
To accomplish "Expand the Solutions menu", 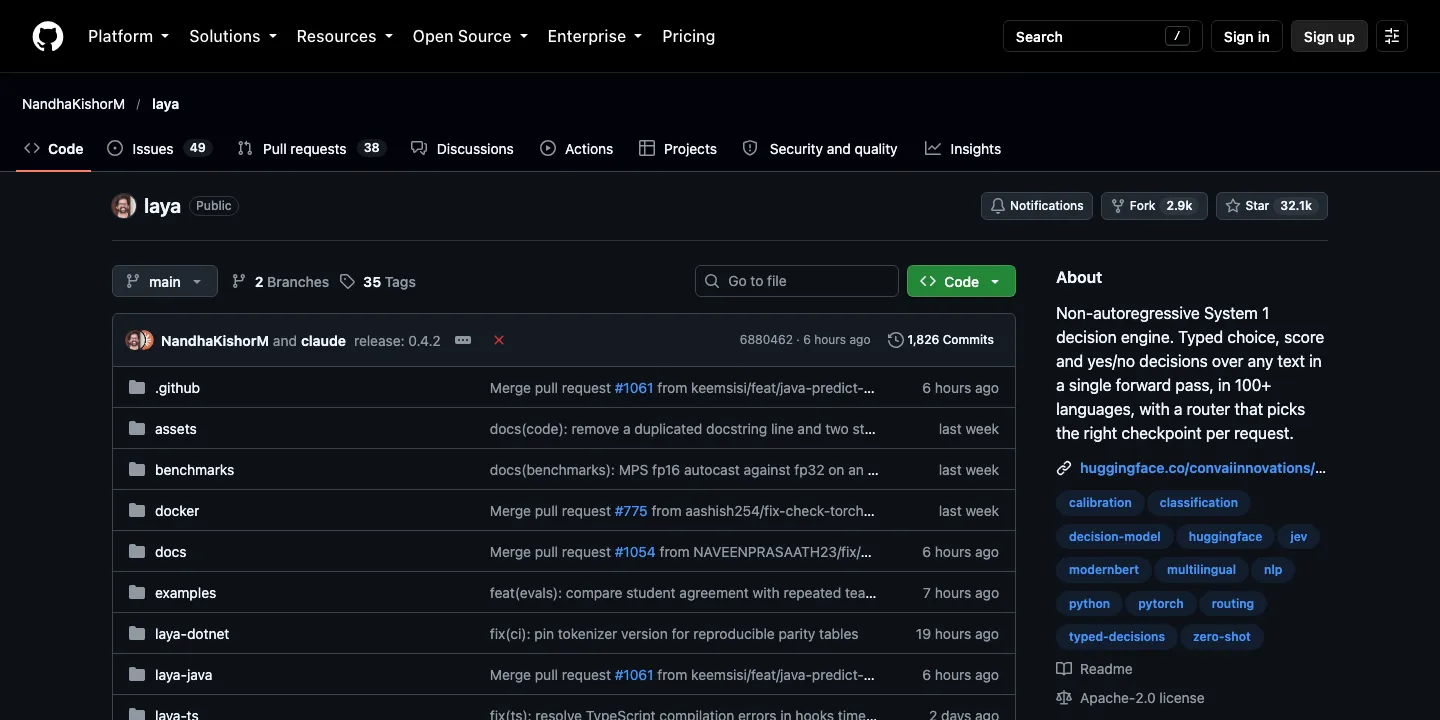I will (x=232, y=36).
